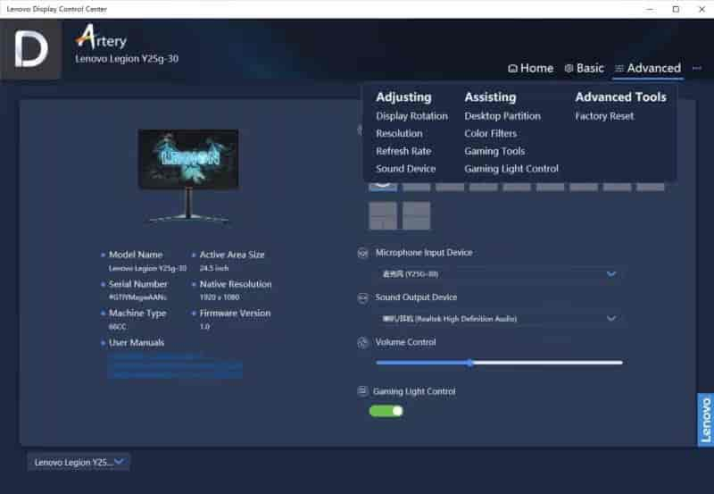Click the Advanced Tools menu heading

(x=621, y=97)
